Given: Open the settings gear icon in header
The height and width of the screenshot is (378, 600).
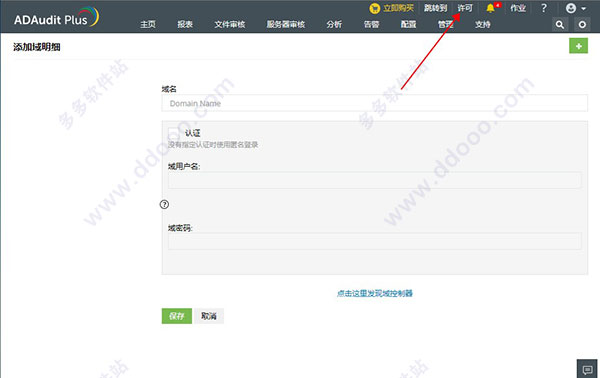Looking at the screenshot, I should [x=582, y=24].
